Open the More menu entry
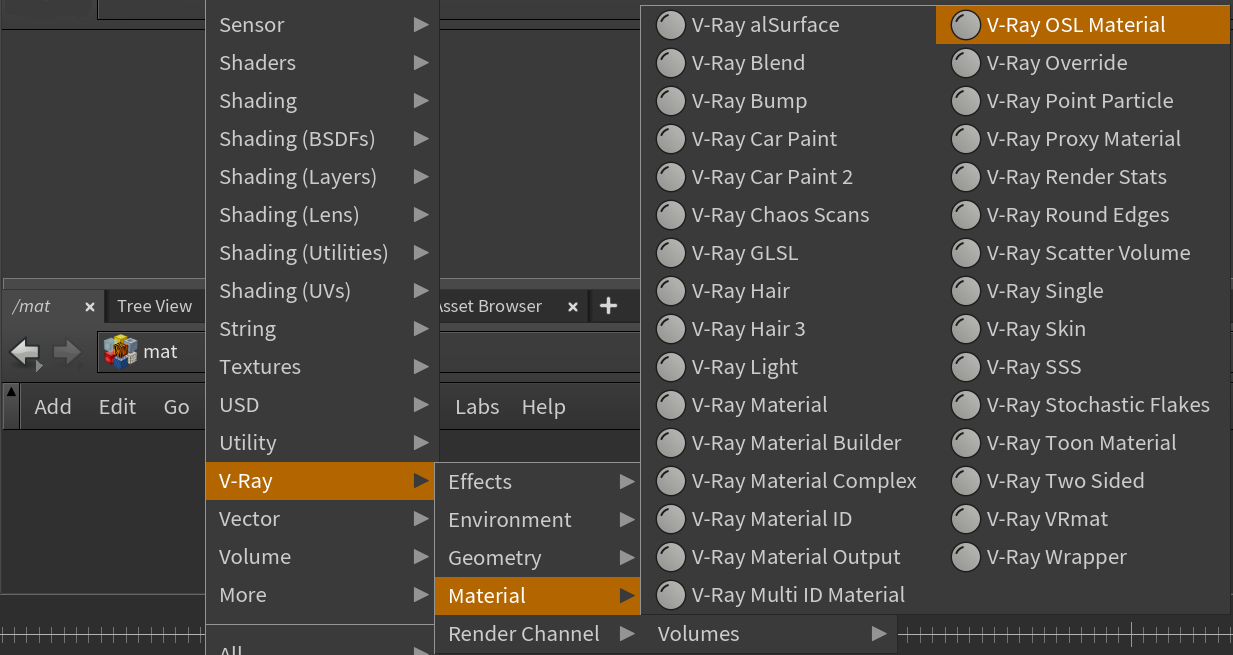Image resolution: width=1233 pixels, height=655 pixels. (x=322, y=595)
